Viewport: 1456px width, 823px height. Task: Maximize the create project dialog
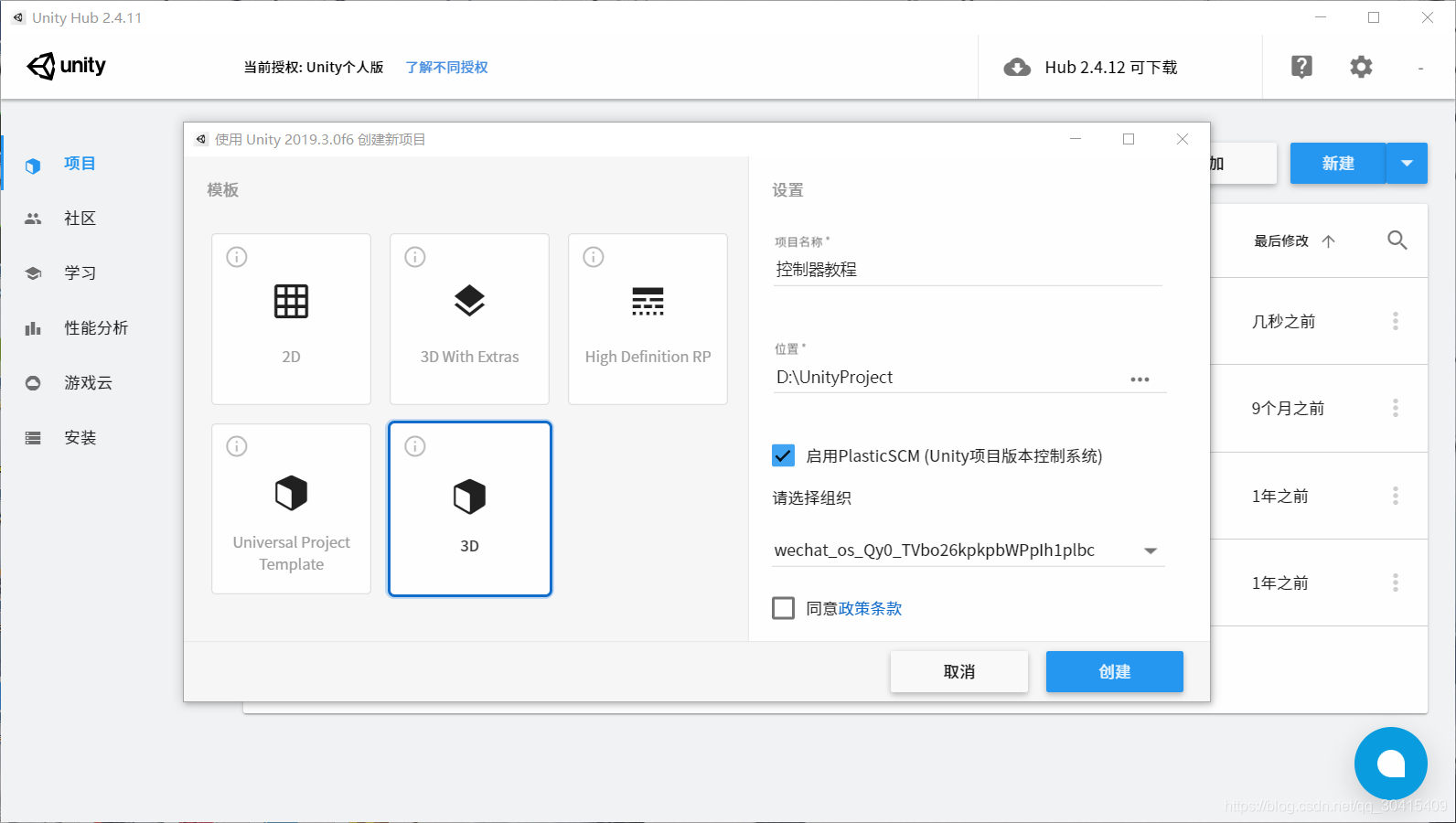(1129, 139)
